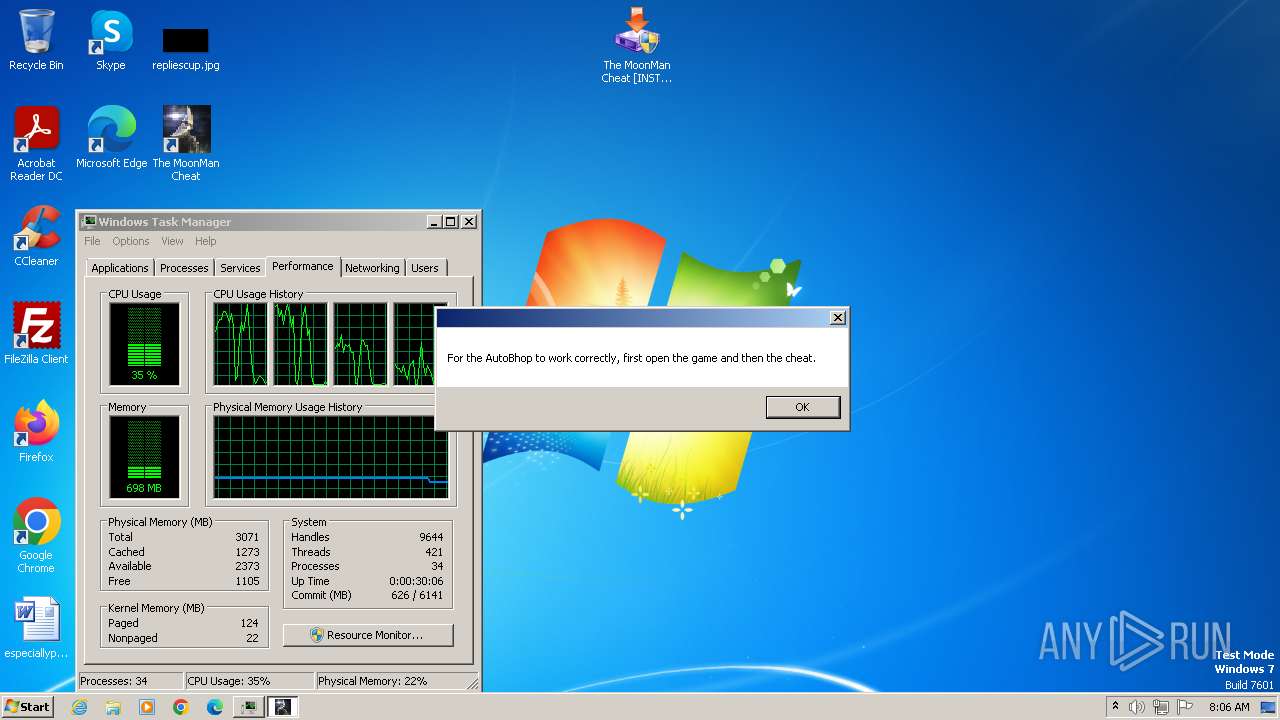This screenshot has height=720, width=1280.
Task: Minimize the Task Manager window
Action: 434,222
